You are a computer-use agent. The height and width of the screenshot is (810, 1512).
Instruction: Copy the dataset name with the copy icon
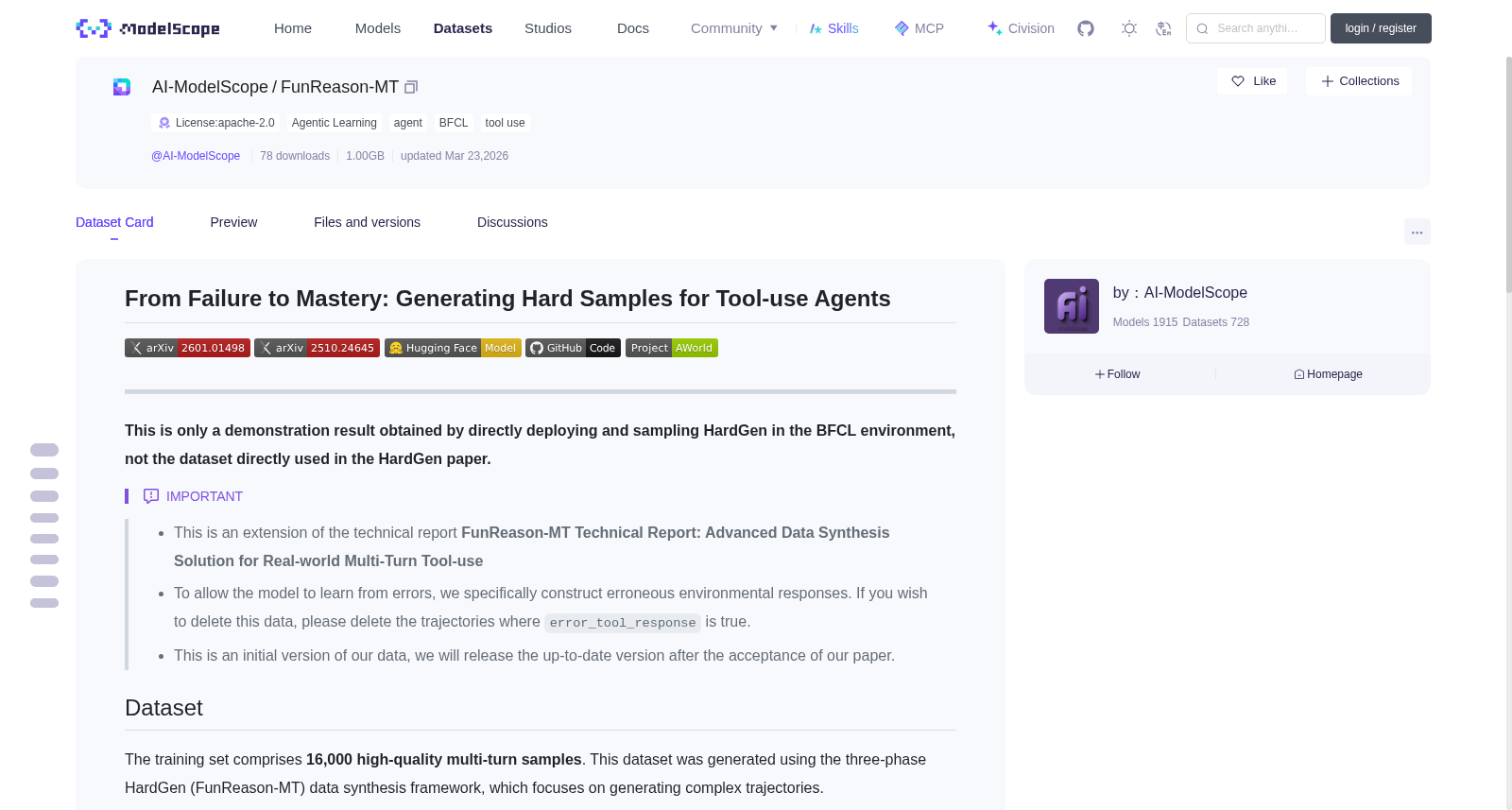(411, 87)
